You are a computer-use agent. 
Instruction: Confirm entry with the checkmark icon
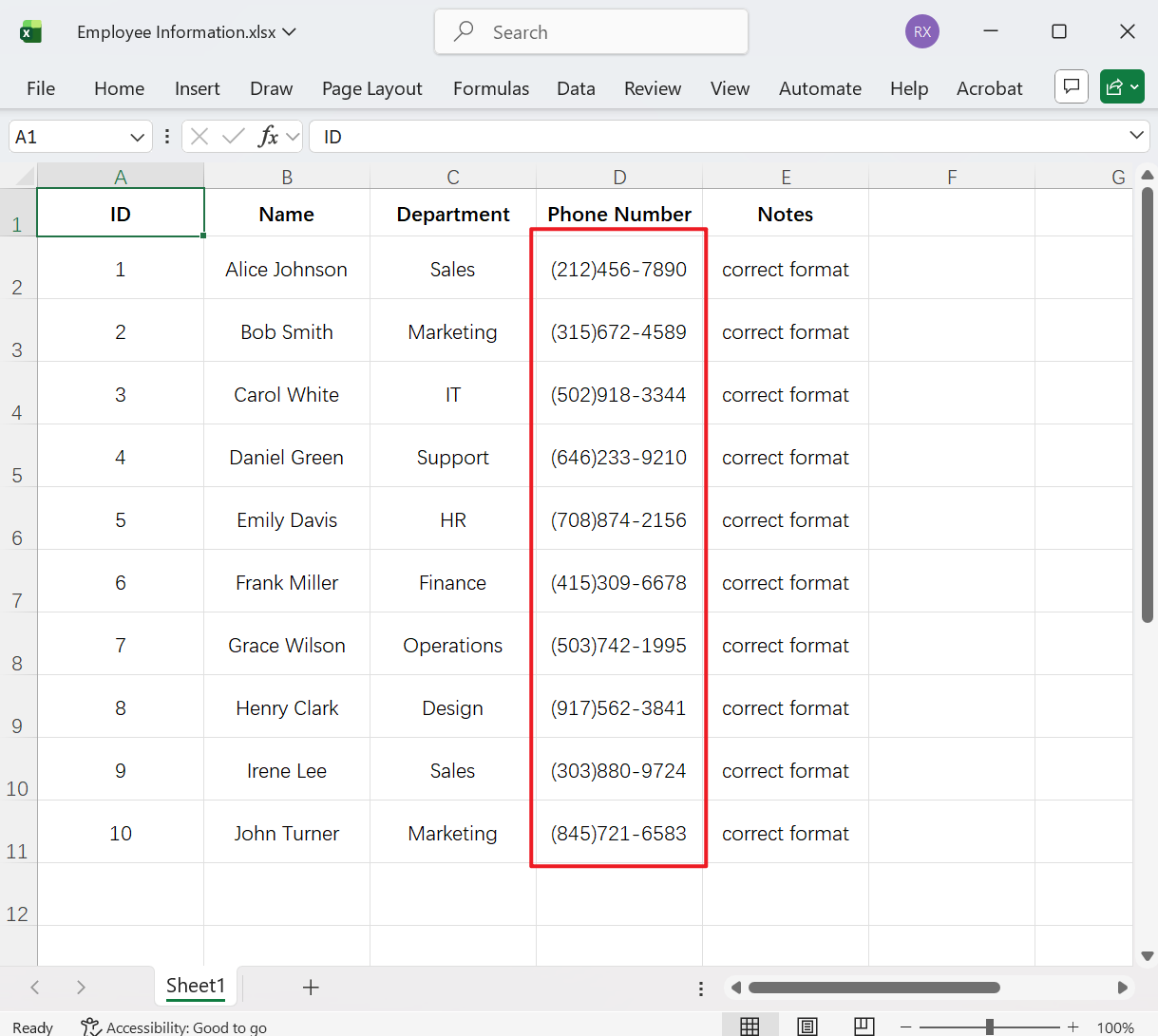click(x=231, y=136)
